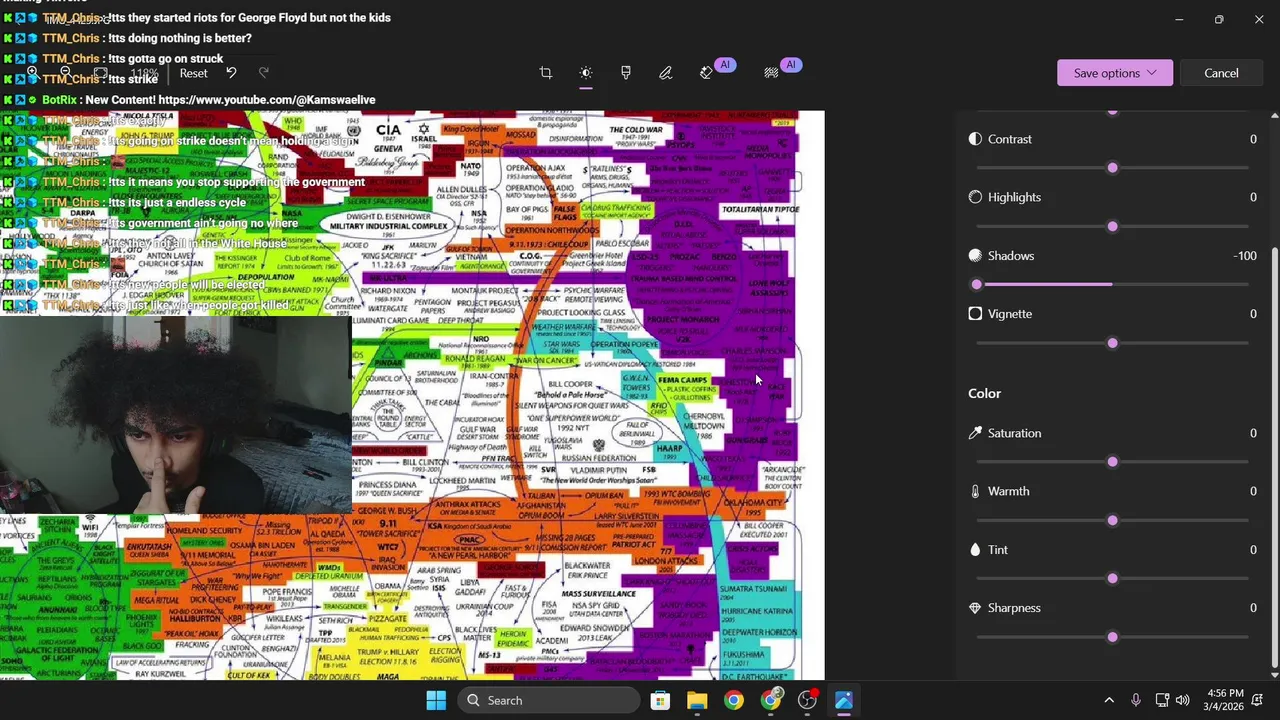Screen dimensions: 1280x720
Task: Open the AI Erase tool
Action: 706,73
